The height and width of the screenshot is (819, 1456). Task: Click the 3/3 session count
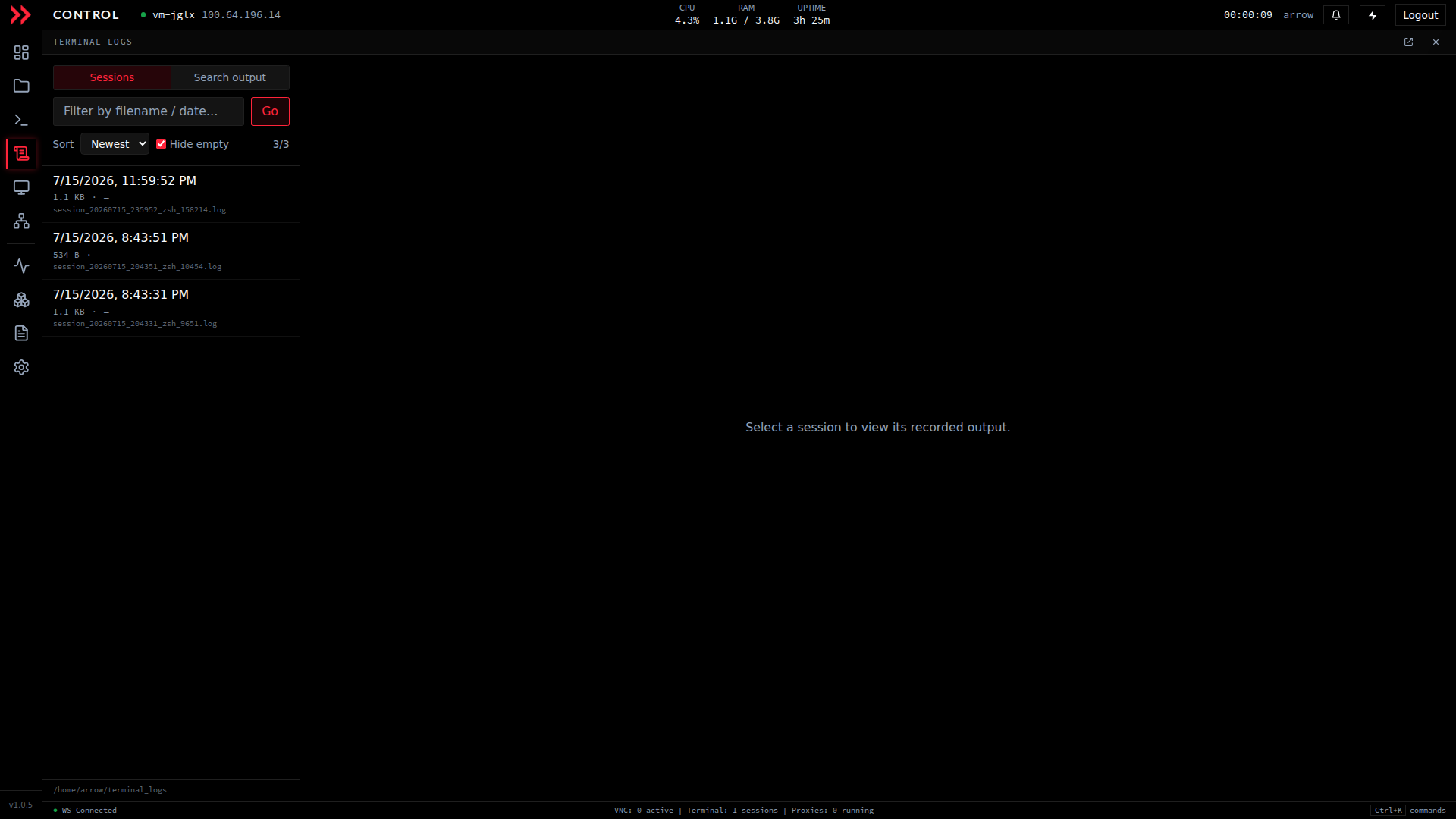pyautogui.click(x=281, y=144)
